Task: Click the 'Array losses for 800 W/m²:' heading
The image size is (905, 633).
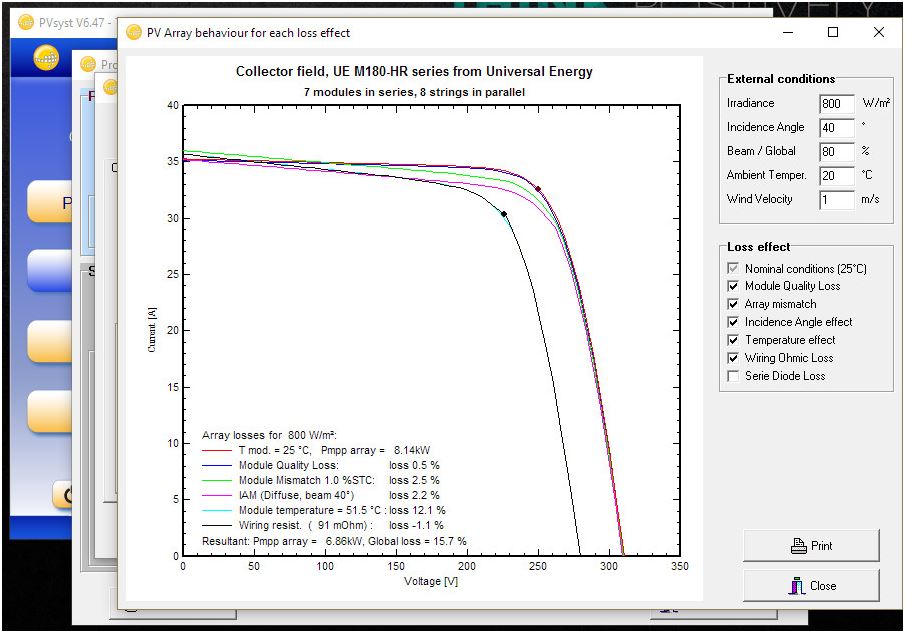Action: 270,435
